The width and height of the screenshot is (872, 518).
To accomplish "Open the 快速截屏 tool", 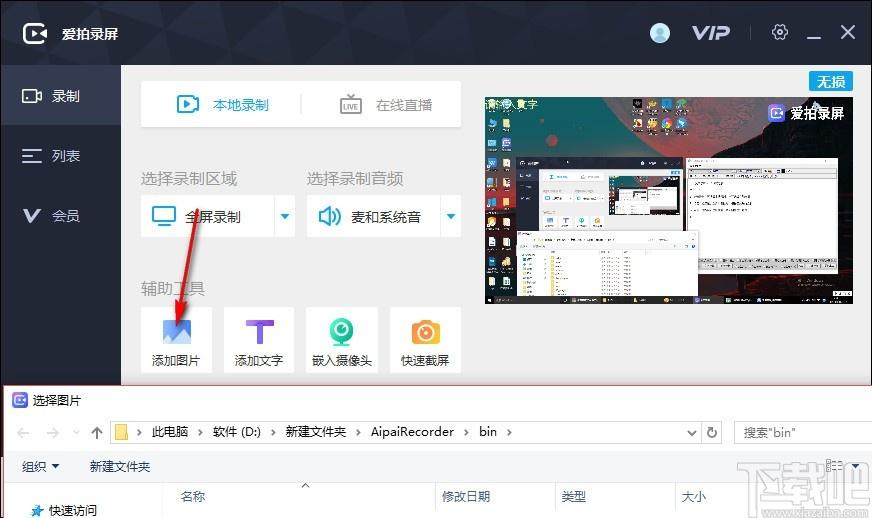I will tap(425, 339).
